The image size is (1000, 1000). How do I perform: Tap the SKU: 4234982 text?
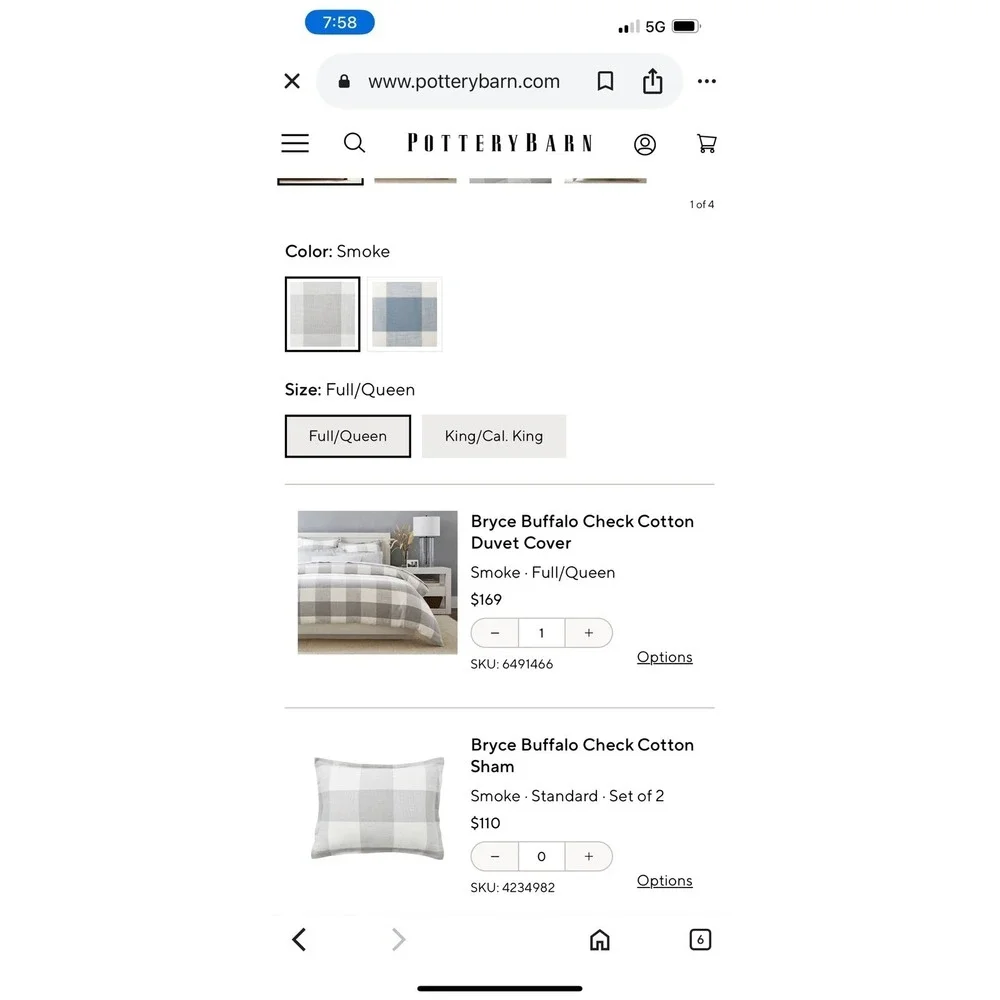pos(513,888)
